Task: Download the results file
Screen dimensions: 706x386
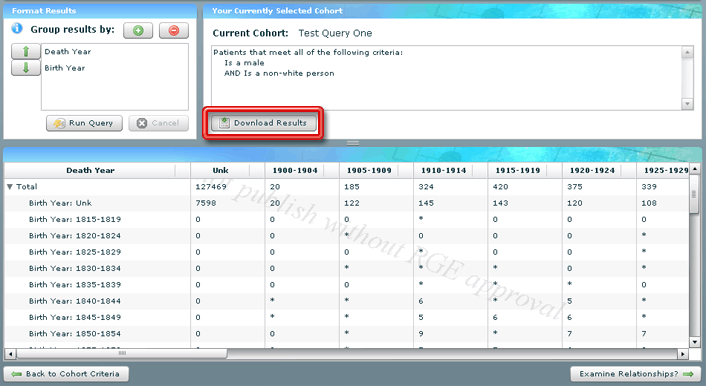Action: (263, 123)
